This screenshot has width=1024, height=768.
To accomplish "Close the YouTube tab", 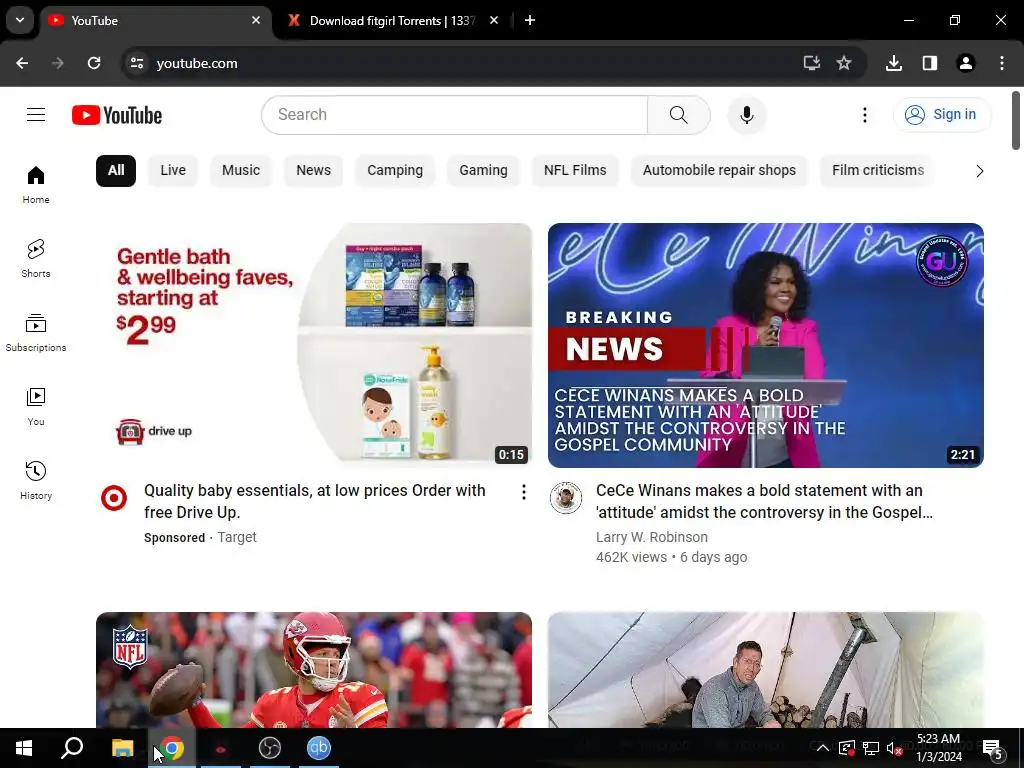I will pos(256,21).
